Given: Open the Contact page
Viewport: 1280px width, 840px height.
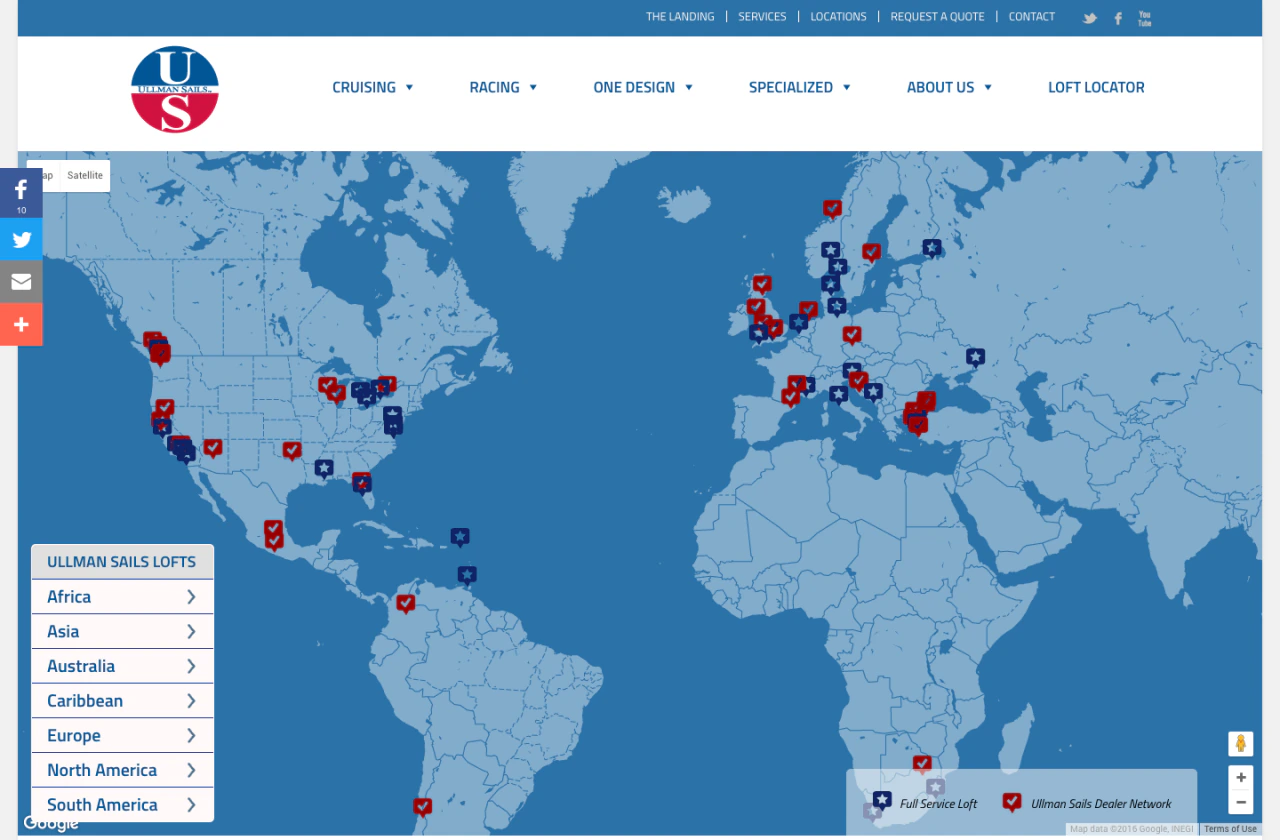Looking at the screenshot, I should point(1032,17).
